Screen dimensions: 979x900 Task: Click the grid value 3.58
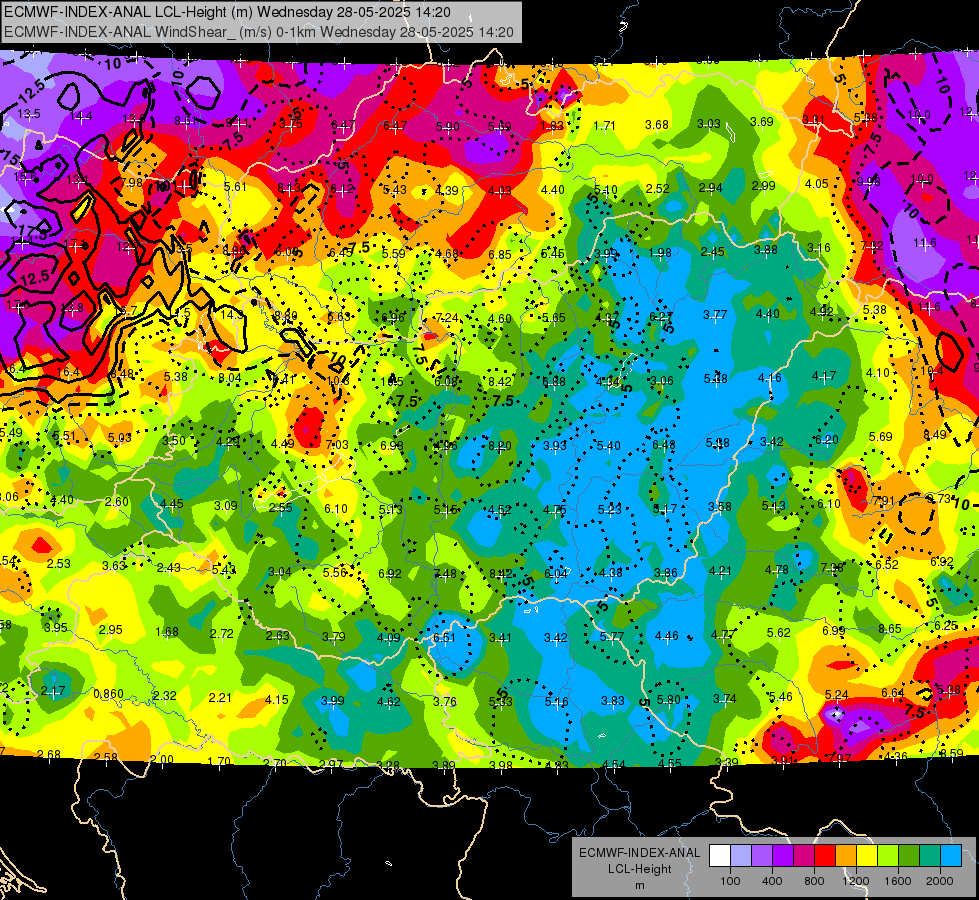tap(719, 507)
